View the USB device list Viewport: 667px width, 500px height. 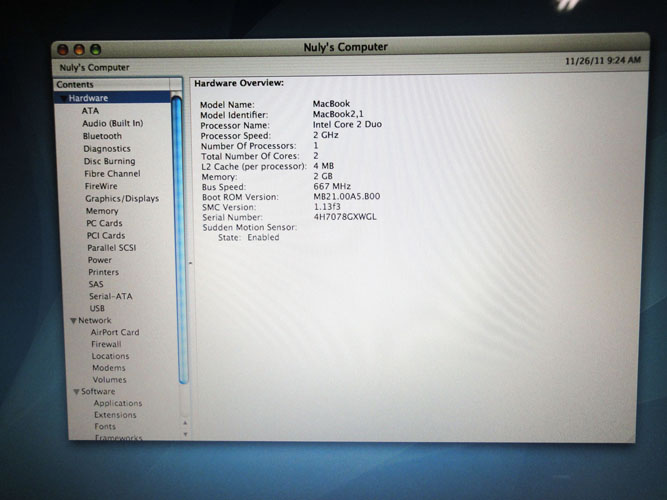(x=97, y=308)
